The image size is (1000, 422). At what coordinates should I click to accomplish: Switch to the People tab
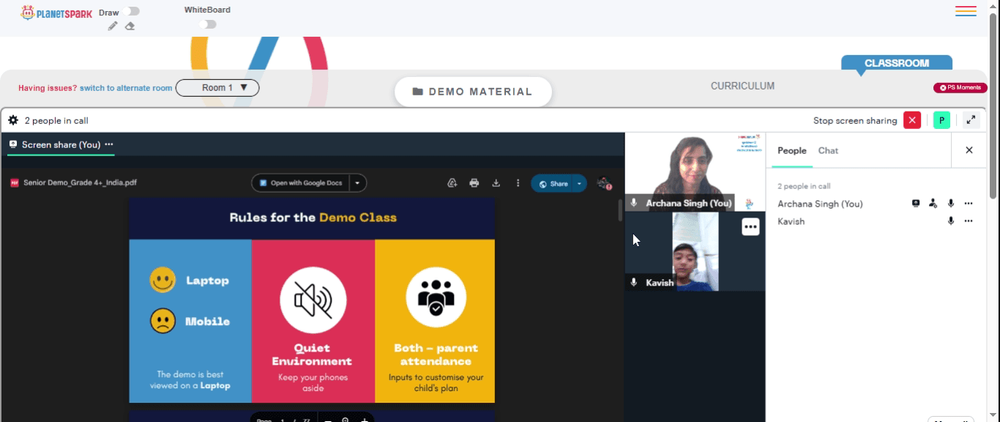(x=791, y=150)
